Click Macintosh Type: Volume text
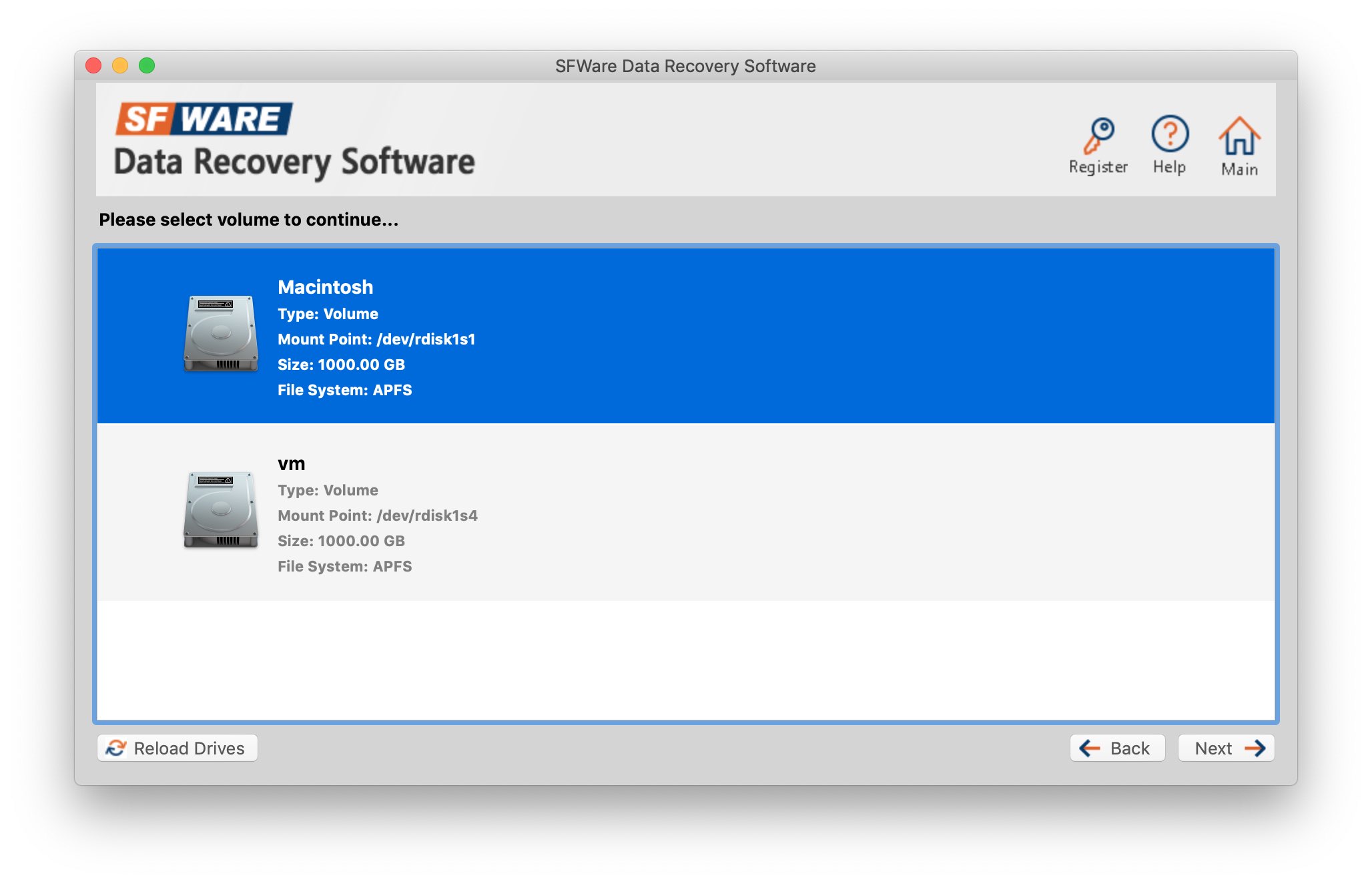Viewport: 1372px width, 884px height. click(x=328, y=314)
